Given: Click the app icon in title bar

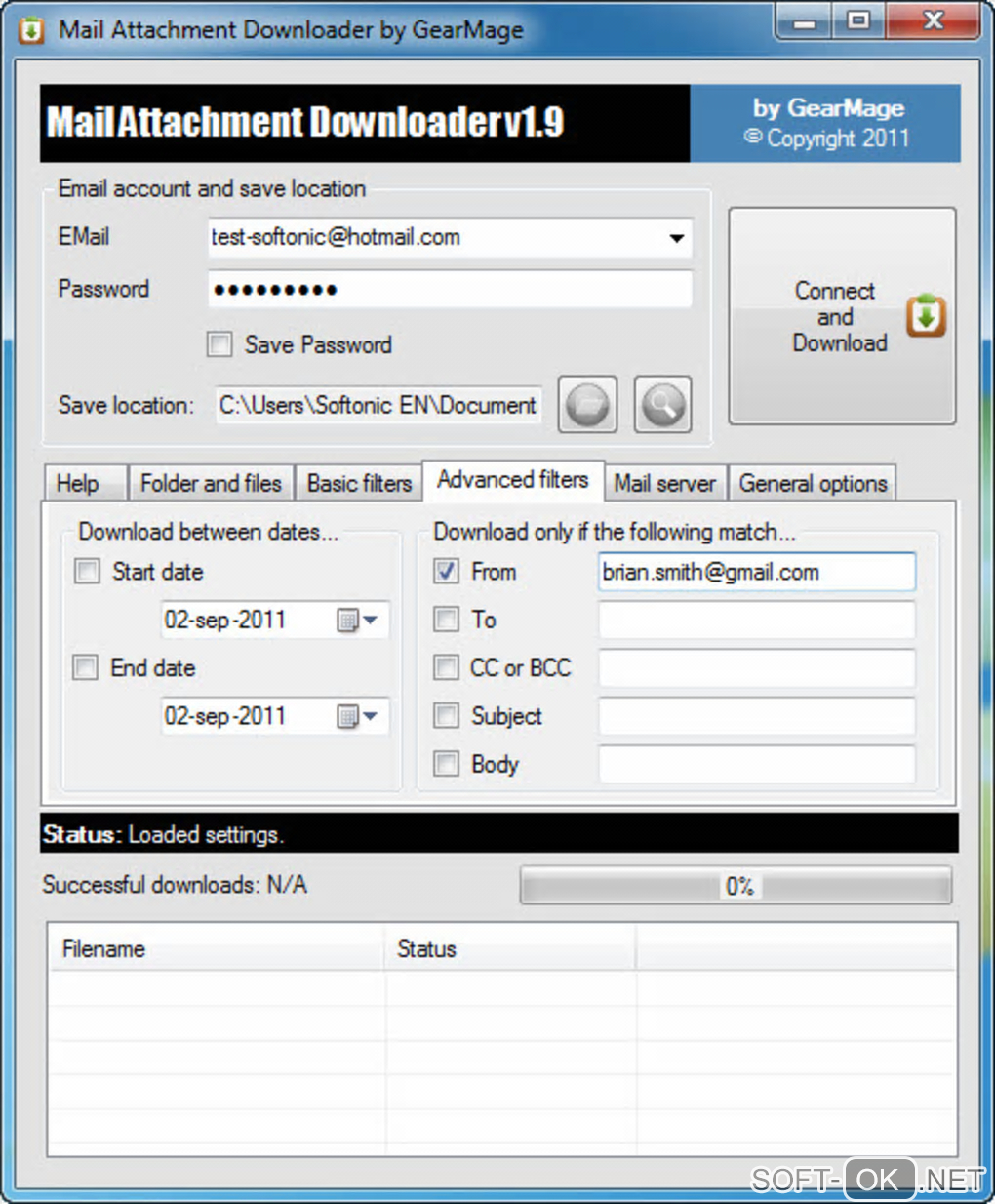Looking at the screenshot, I should (x=32, y=30).
